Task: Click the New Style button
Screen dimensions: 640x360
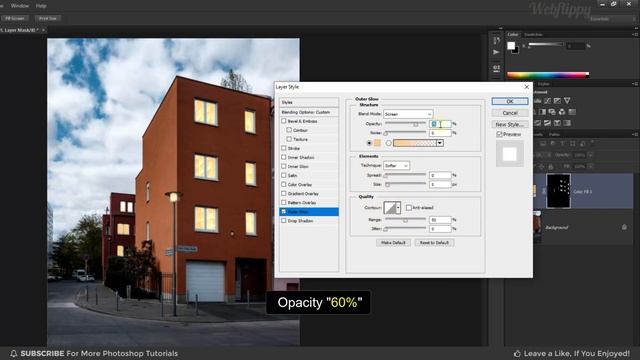Action: 510,124
